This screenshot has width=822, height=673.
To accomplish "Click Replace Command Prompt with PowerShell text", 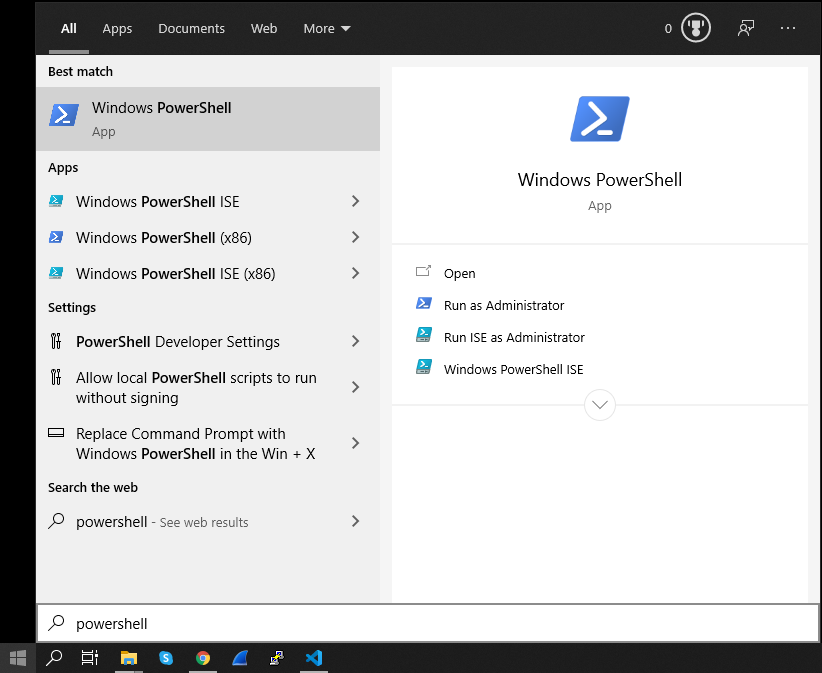I will 196,443.
